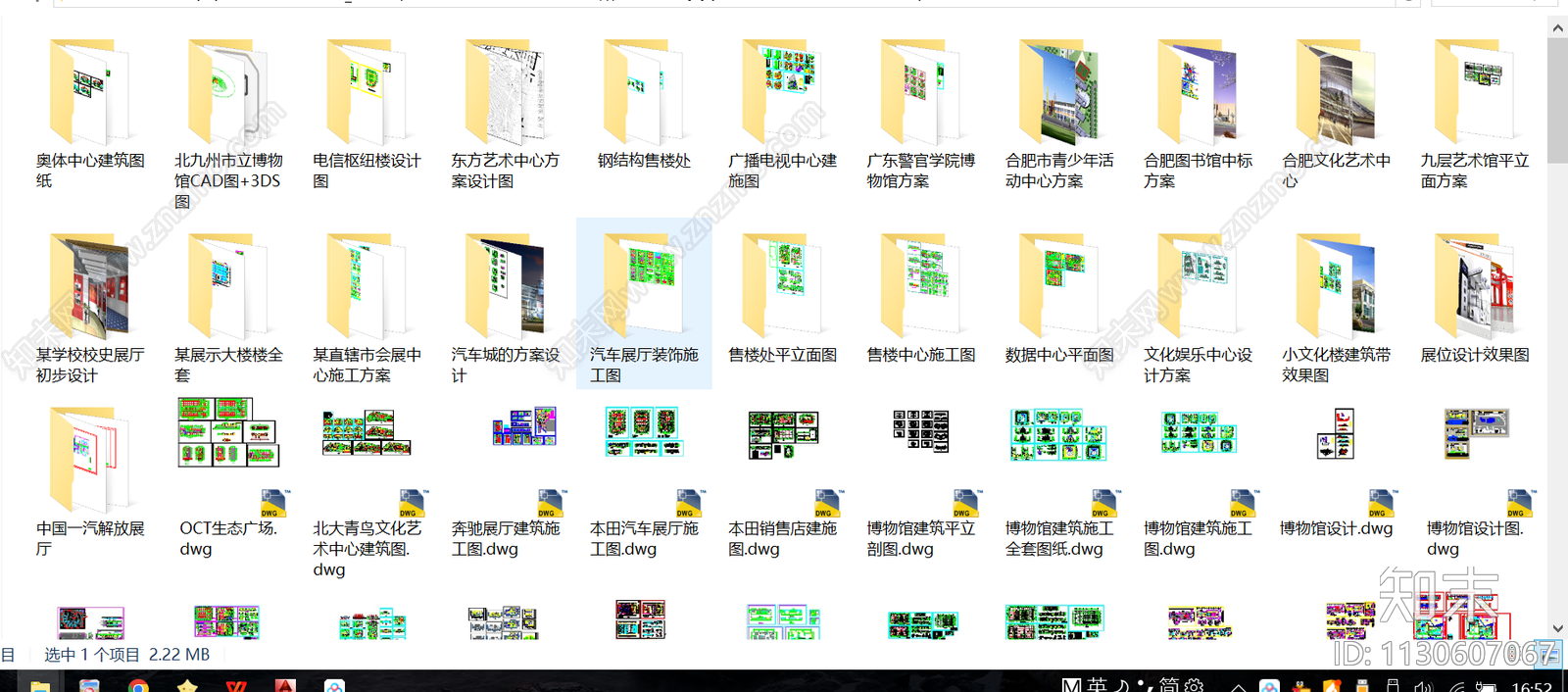Click the 本田汽车展厅施工图.dwg thumbnail
1568x692 pixels.
pyautogui.click(x=644, y=432)
